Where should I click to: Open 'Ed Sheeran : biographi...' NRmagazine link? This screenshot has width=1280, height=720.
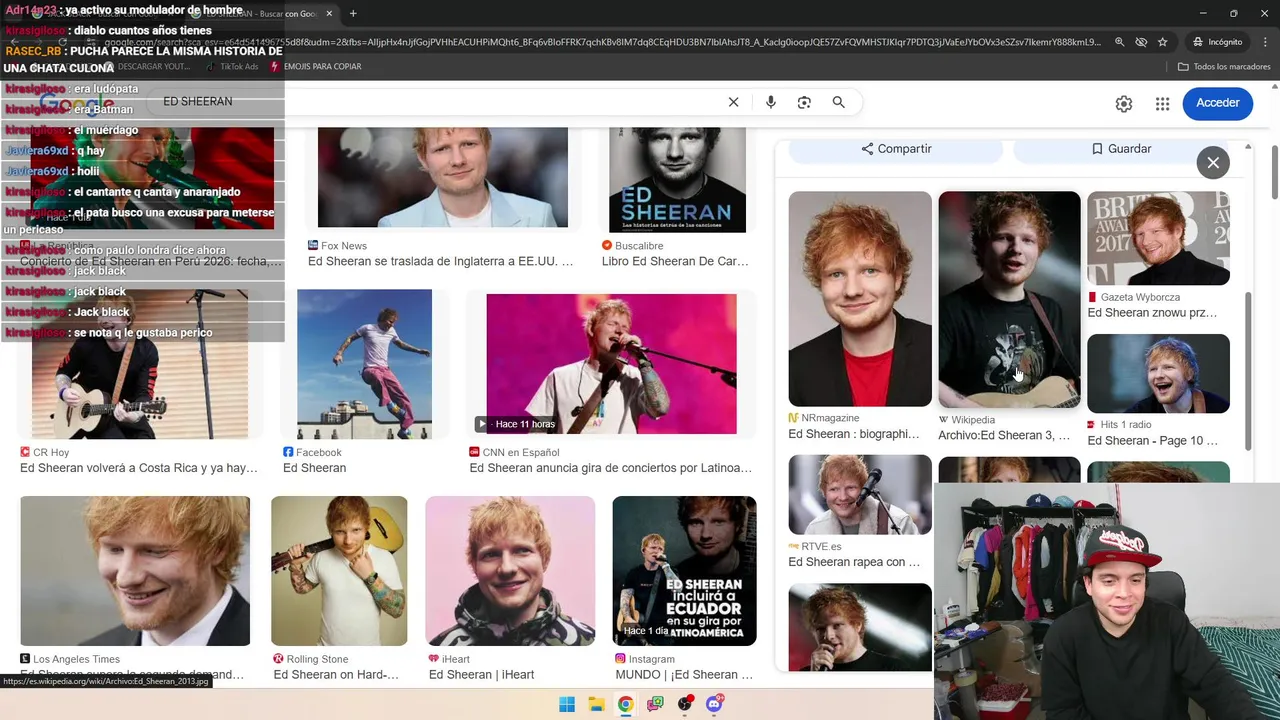853,434
